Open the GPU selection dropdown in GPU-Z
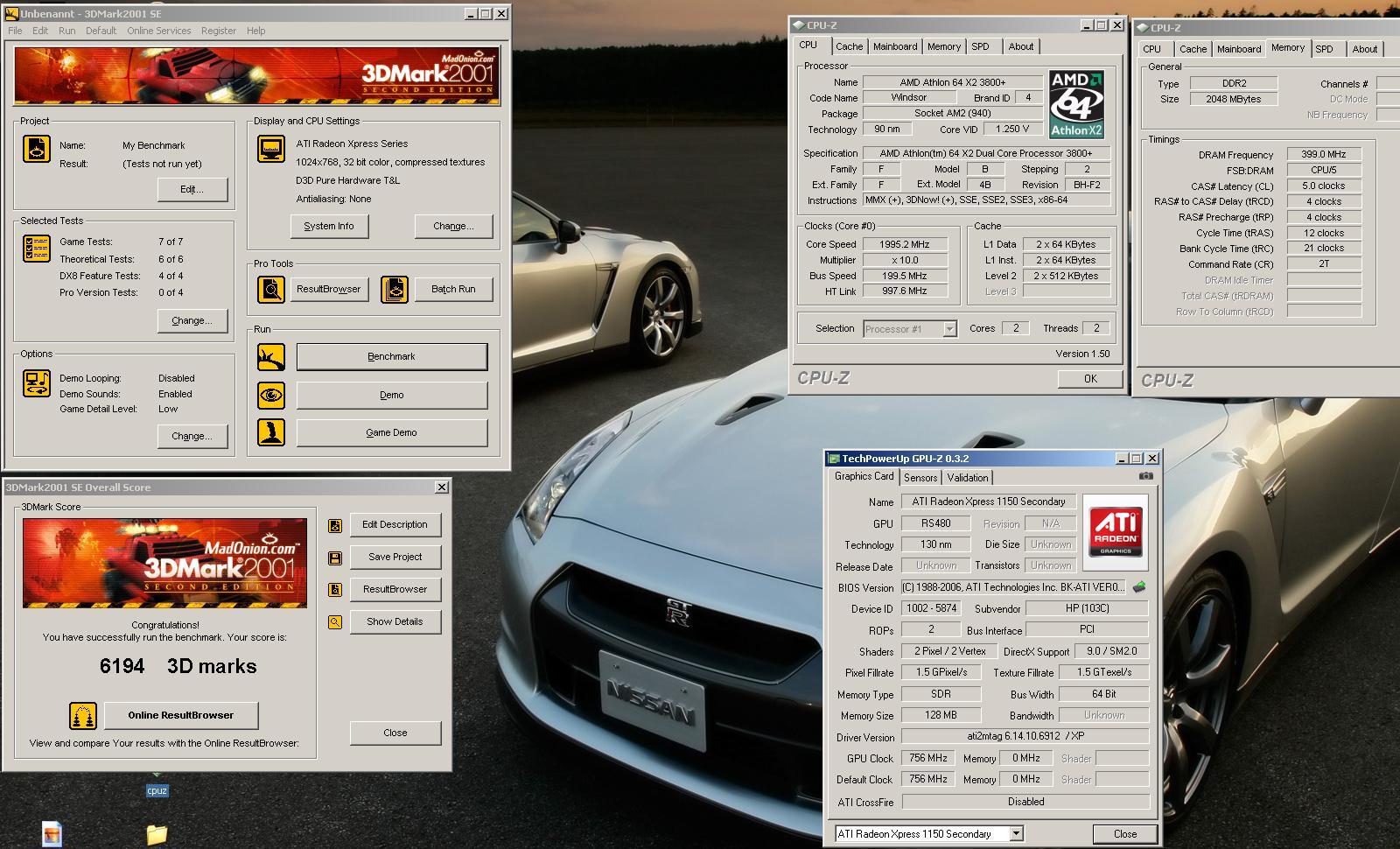Image resolution: width=1400 pixels, height=849 pixels. 1016,834
